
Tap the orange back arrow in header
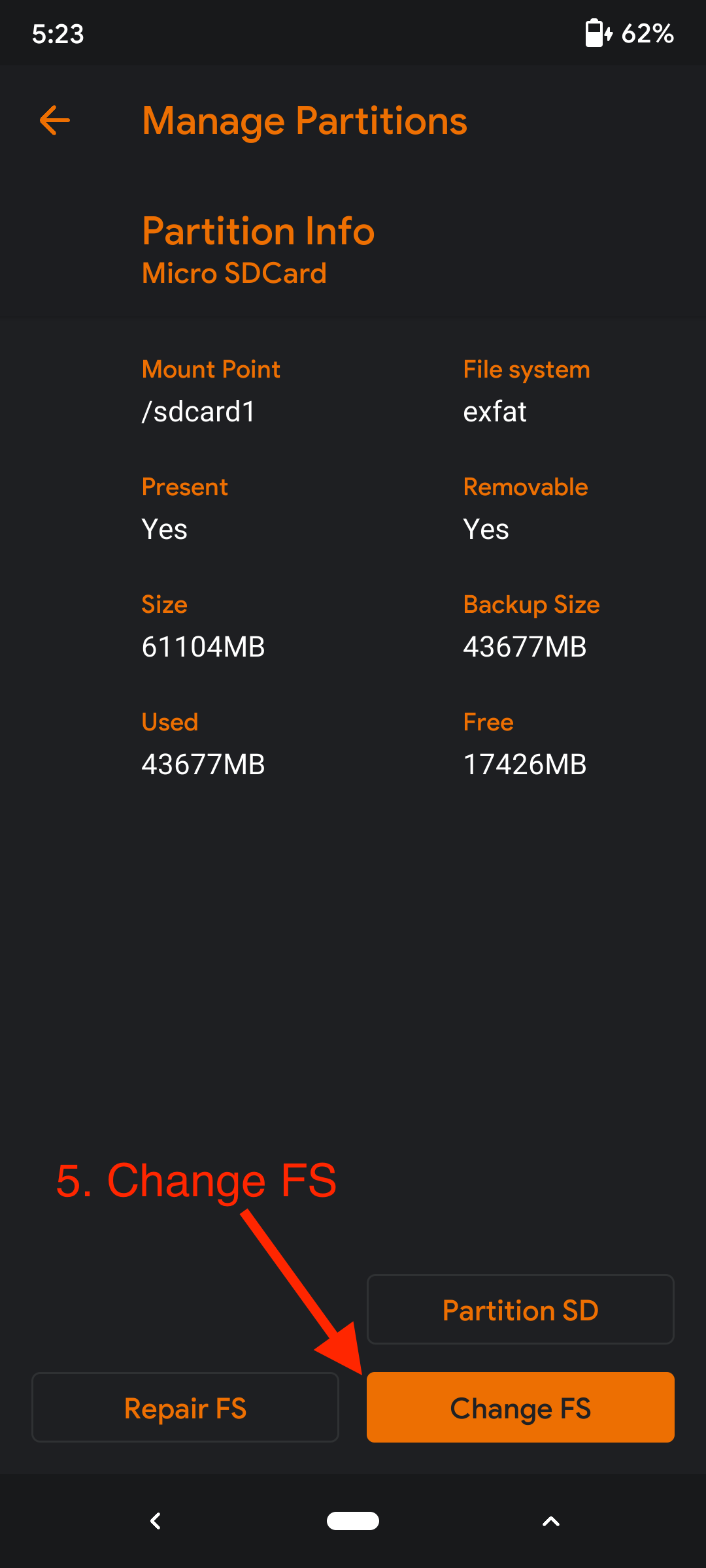pos(55,121)
